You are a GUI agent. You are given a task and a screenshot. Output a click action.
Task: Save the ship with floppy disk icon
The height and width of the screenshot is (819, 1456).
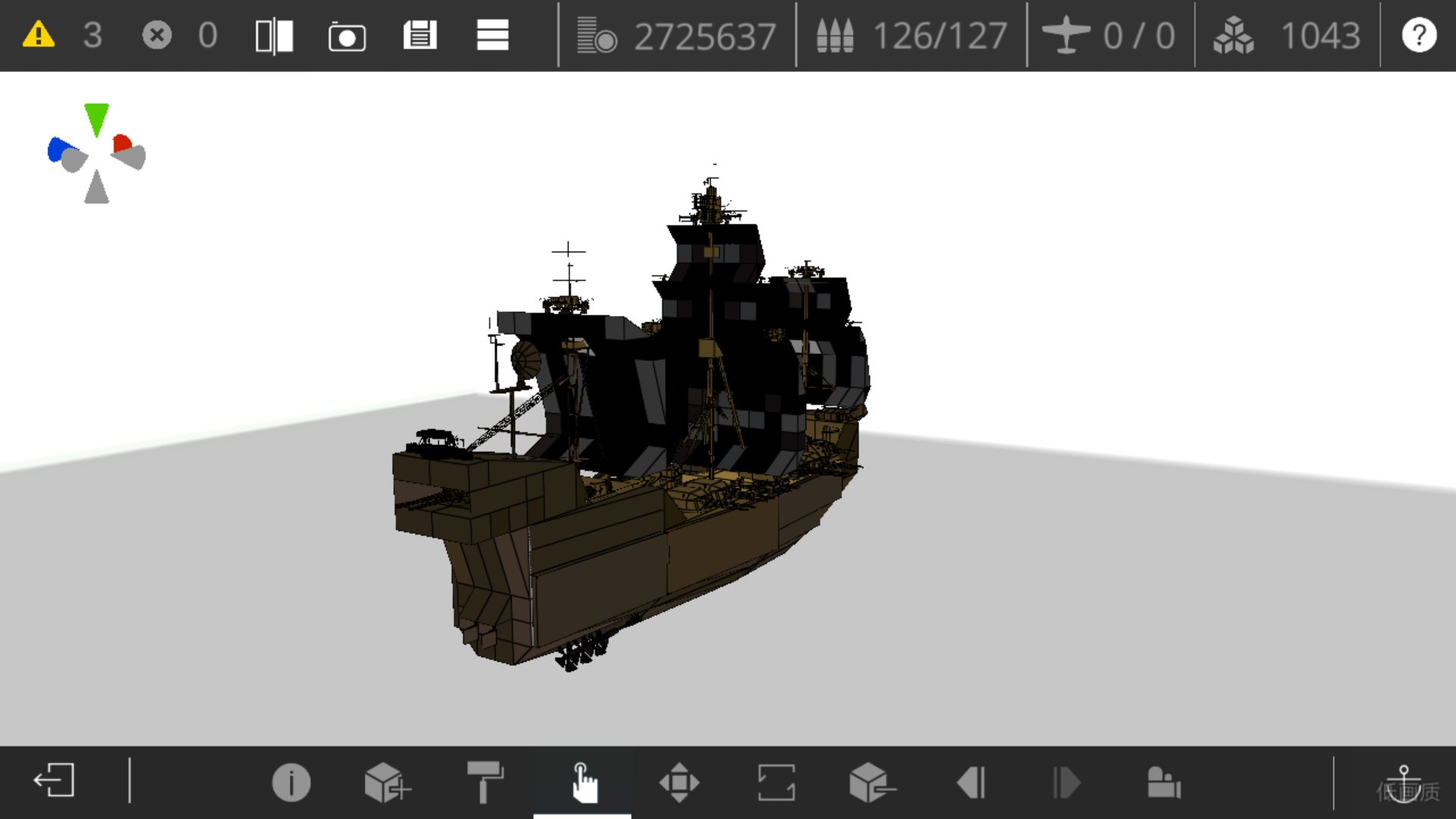coord(419,35)
